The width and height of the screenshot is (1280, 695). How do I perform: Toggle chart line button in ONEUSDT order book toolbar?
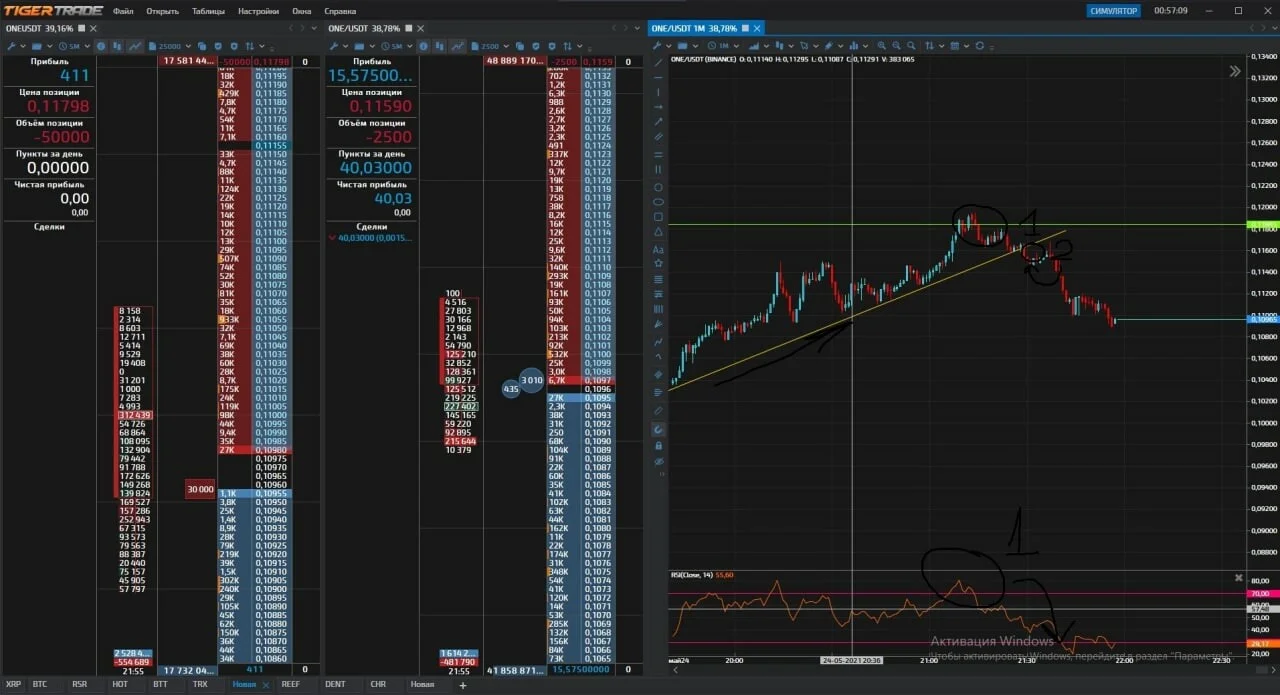135,46
